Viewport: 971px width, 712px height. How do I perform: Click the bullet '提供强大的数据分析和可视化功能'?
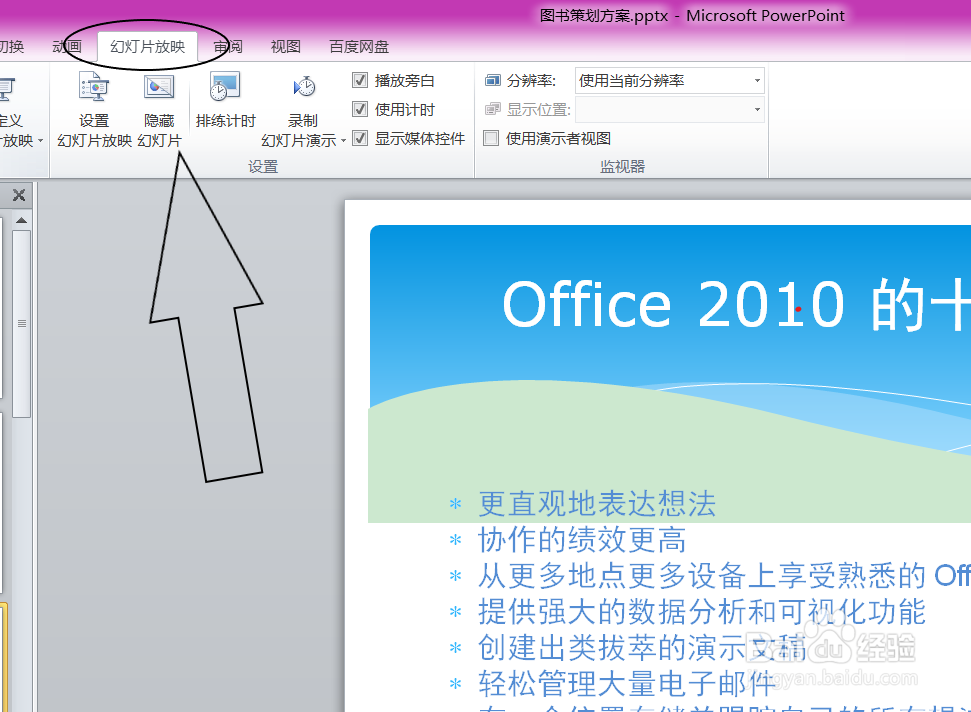click(702, 611)
